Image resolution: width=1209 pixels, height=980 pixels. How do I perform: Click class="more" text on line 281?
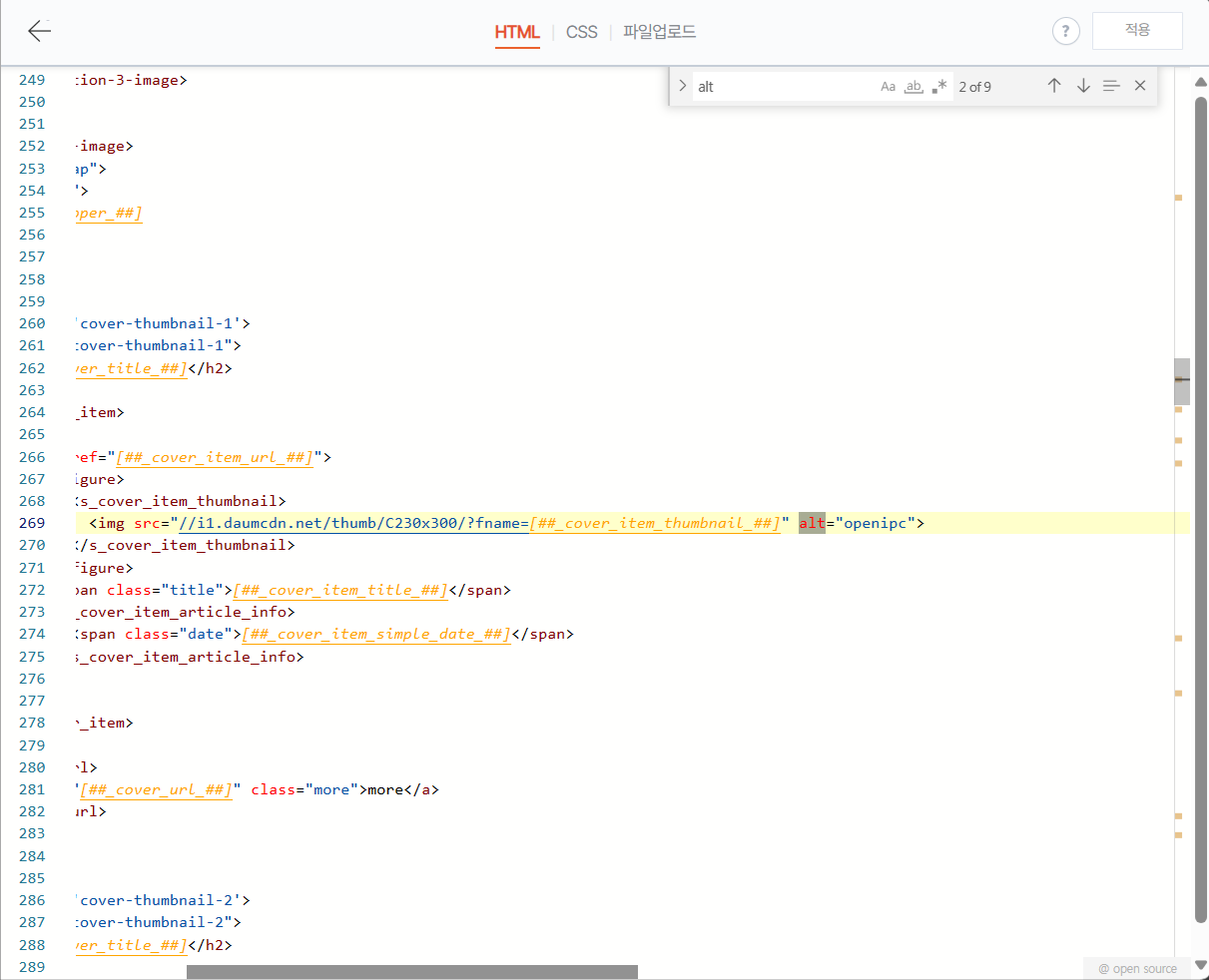tap(304, 789)
